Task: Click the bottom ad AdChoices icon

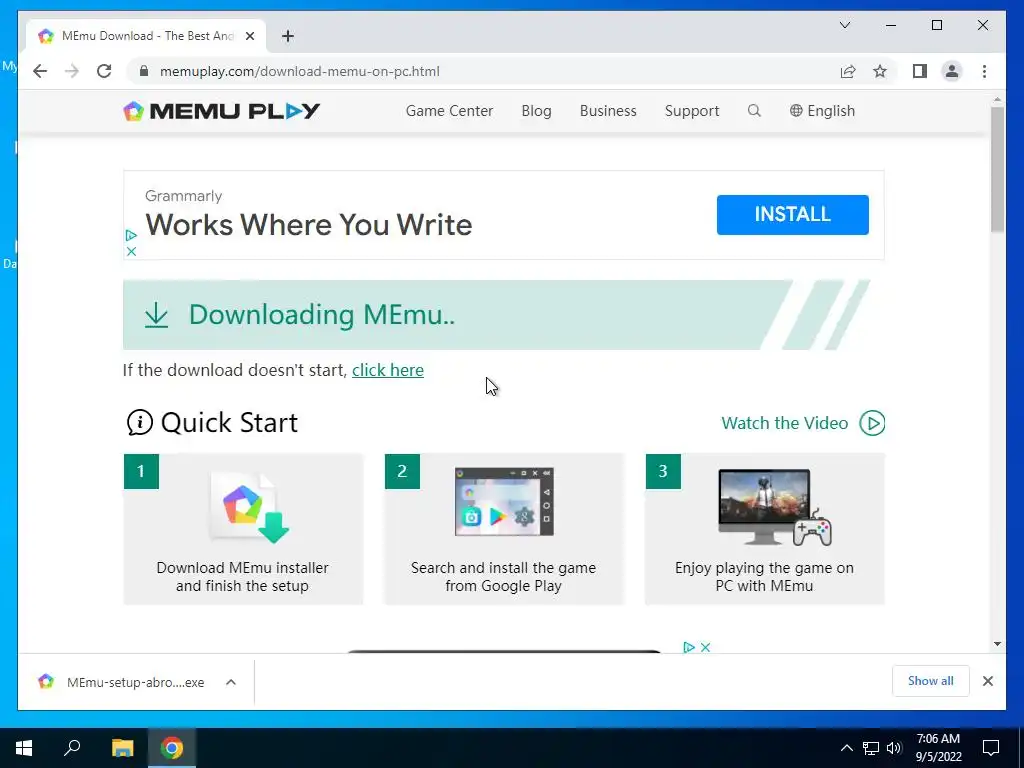Action: tap(688, 647)
